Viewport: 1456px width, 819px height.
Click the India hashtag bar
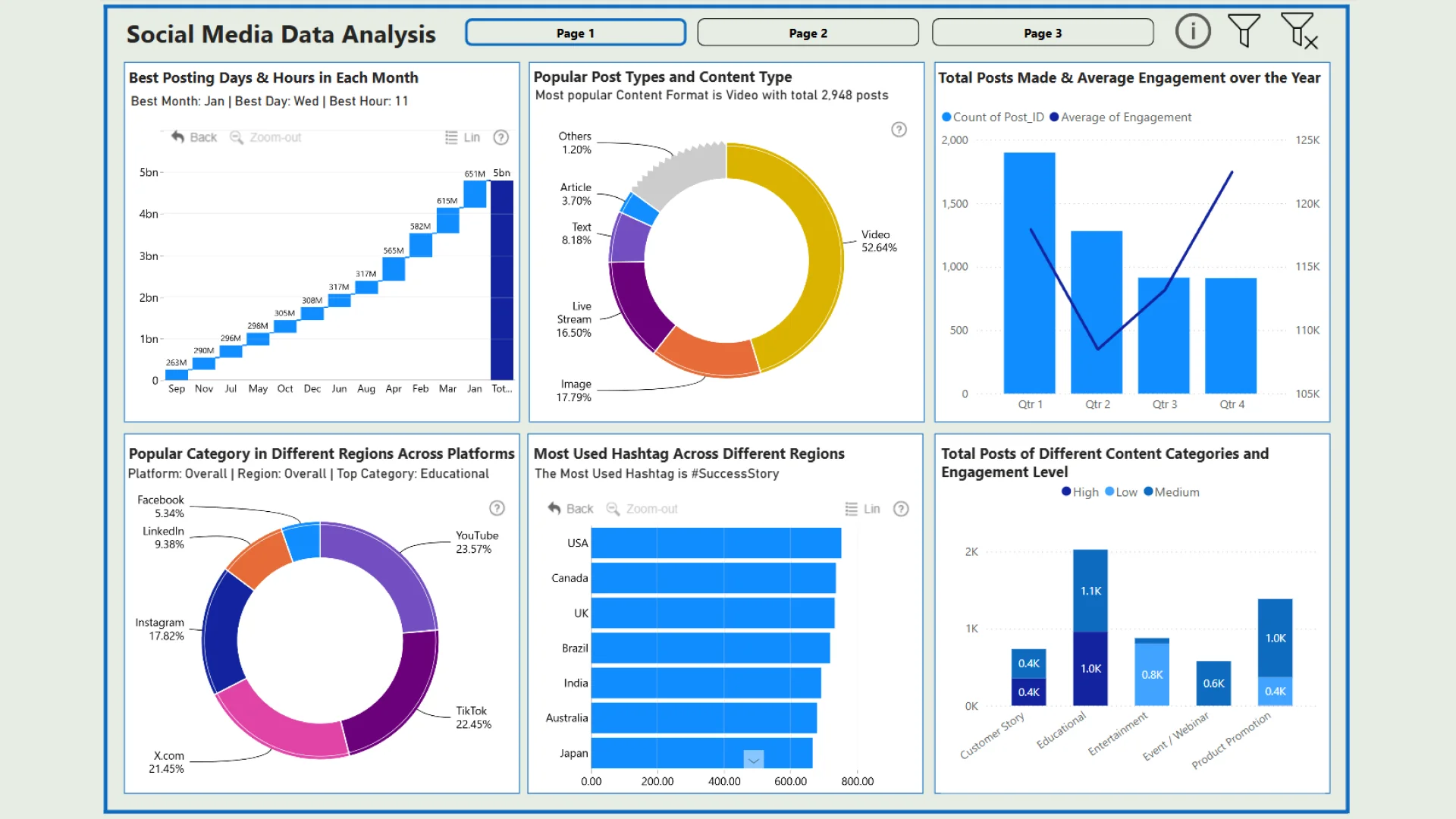point(706,682)
